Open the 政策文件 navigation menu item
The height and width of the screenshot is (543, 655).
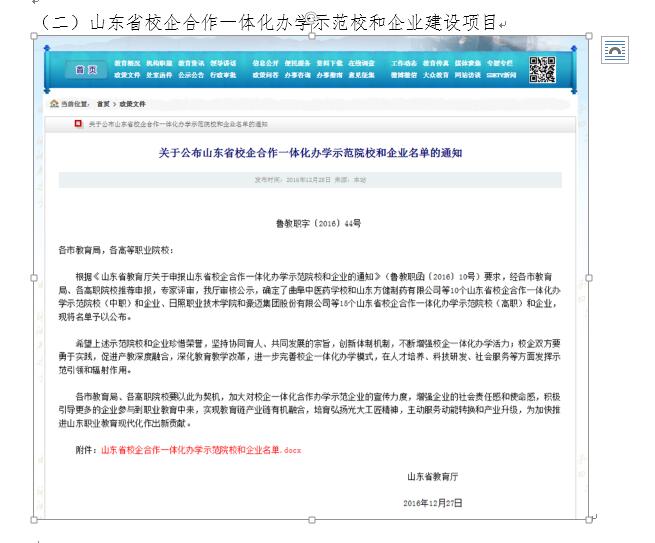[127, 76]
